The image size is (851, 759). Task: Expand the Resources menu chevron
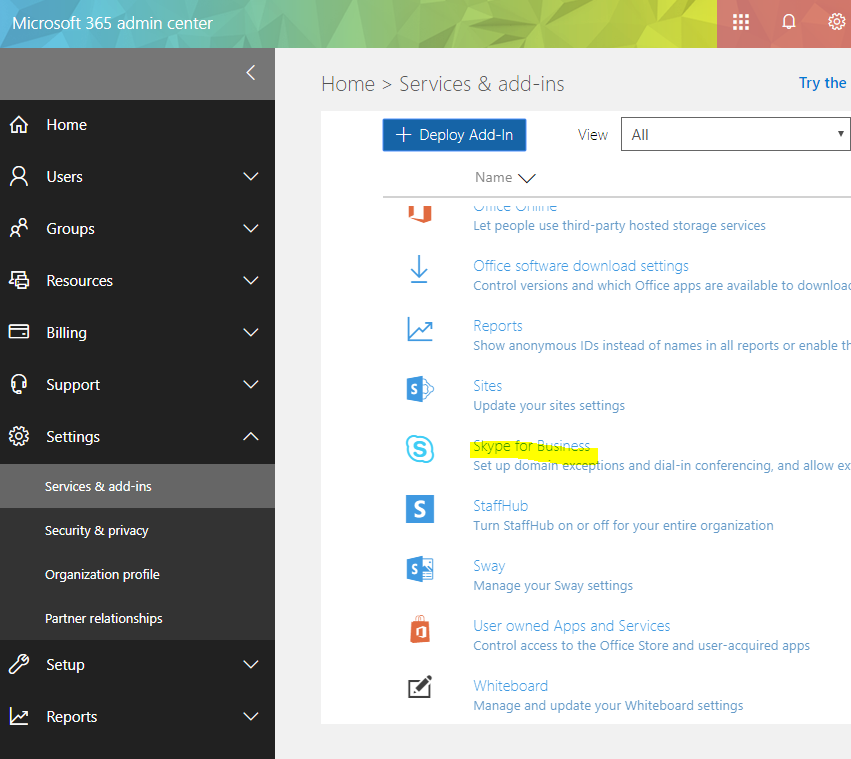tap(251, 280)
